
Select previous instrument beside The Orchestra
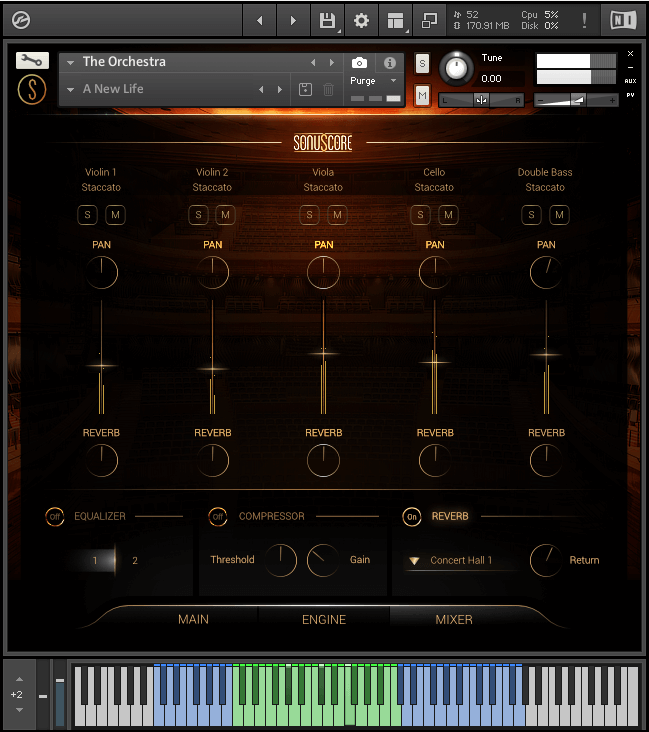click(313, 63)
